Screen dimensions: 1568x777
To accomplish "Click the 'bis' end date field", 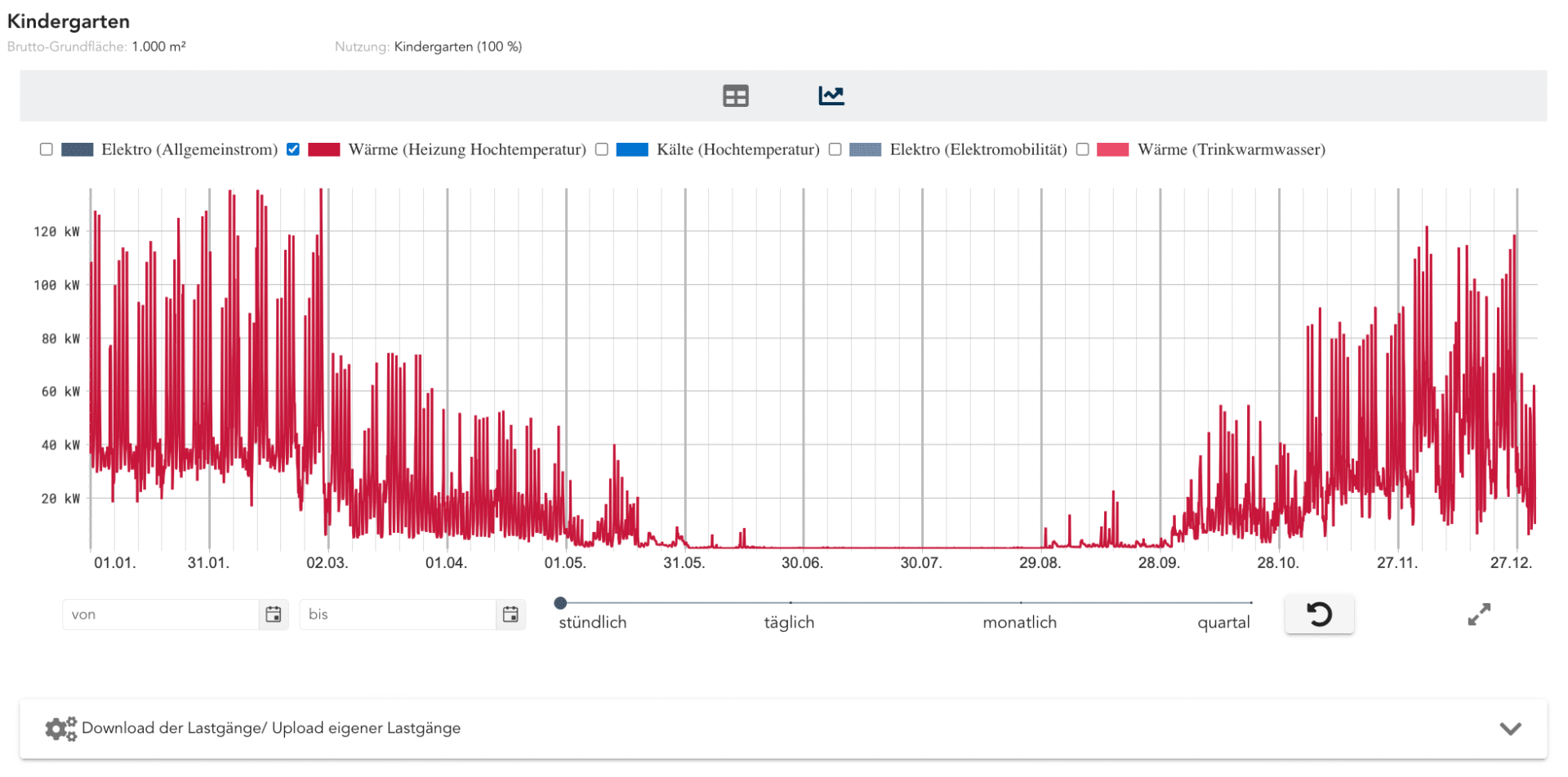I will pyautogui.click(x=398, y=615).
